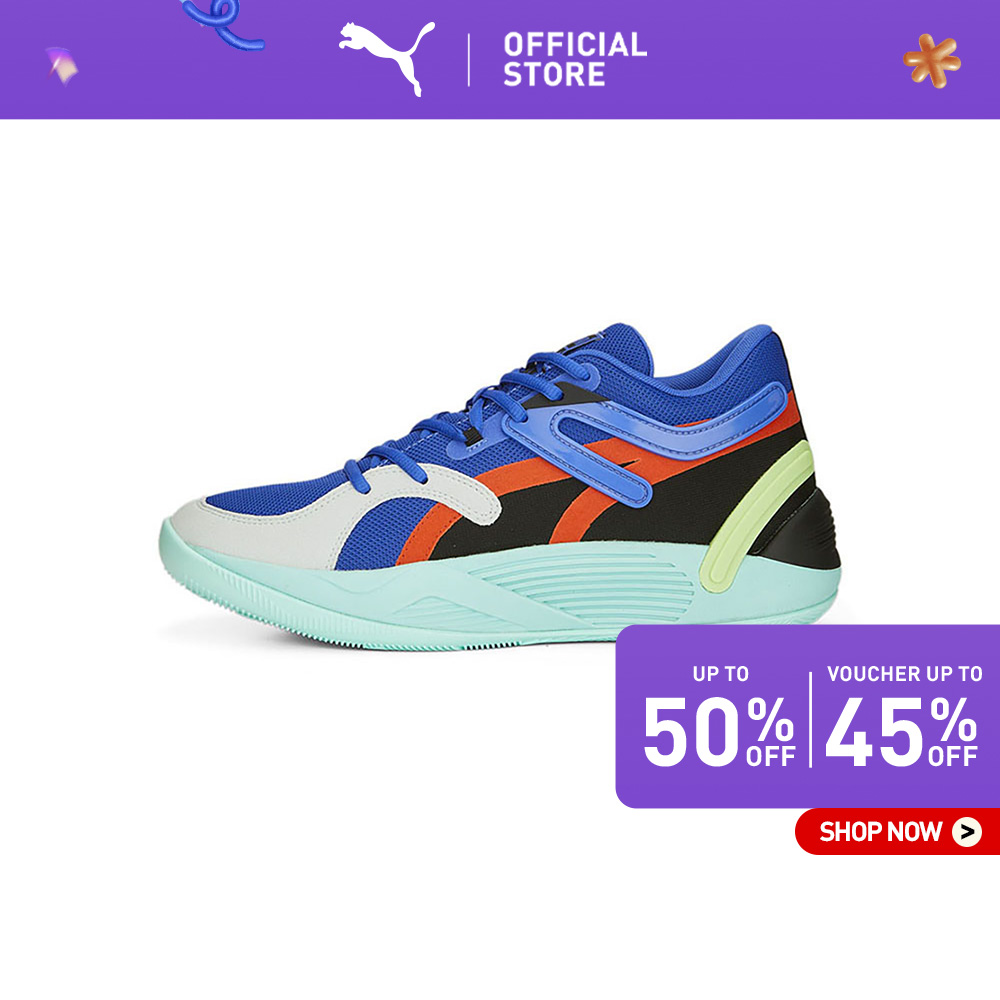Screen dimensions: 1000x1000
Task: Click the Up To 50% Off offer
Action: click(719, 716)
